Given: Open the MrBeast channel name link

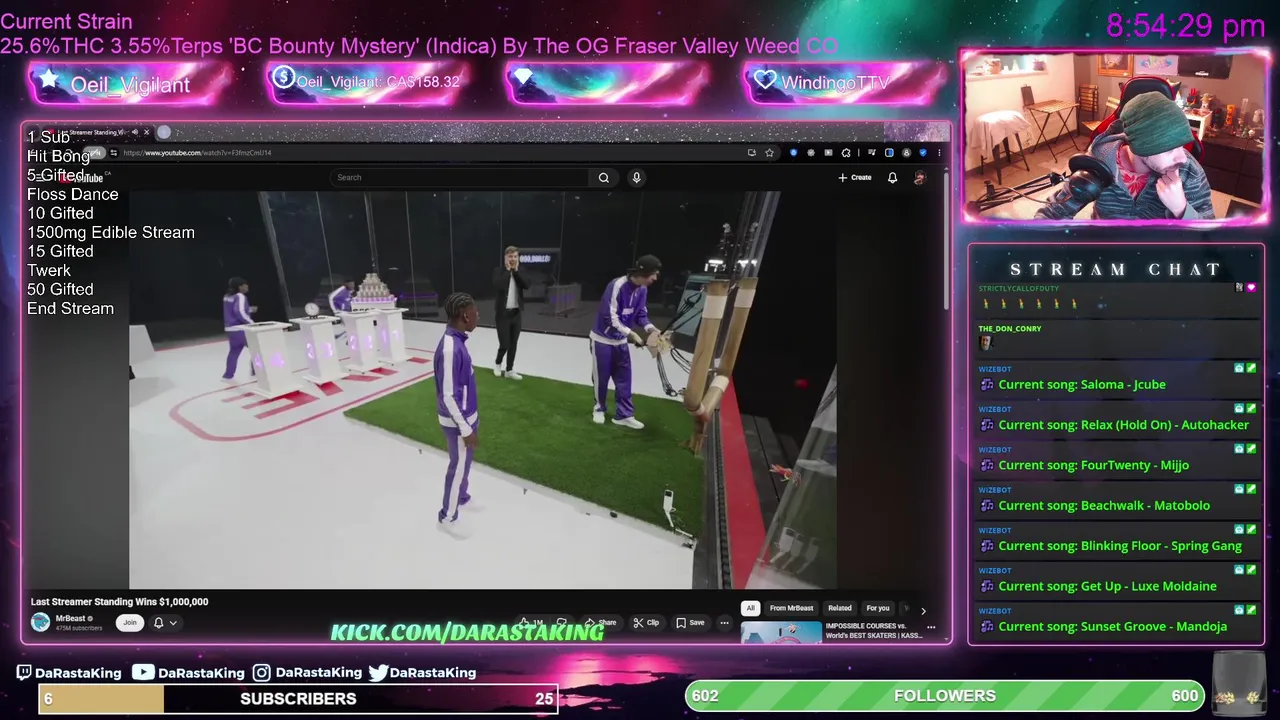Looking at the screenshot, I should [70, 619].
